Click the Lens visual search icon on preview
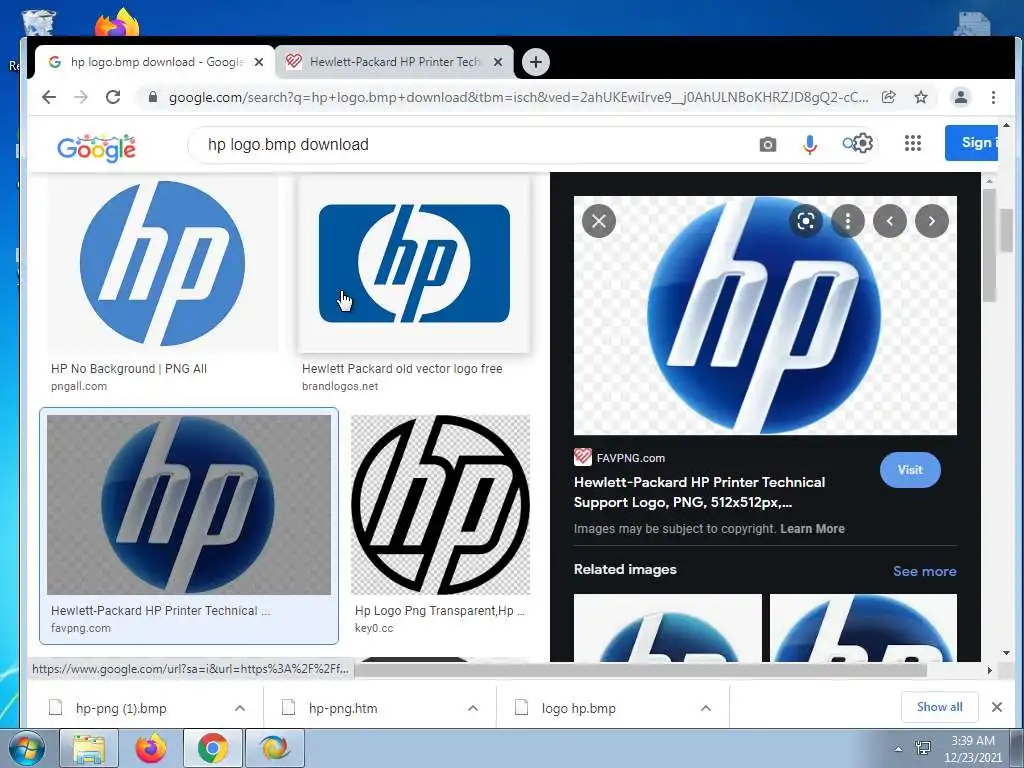This screenshot has height=768, width=1024. [x=806, y=221]
